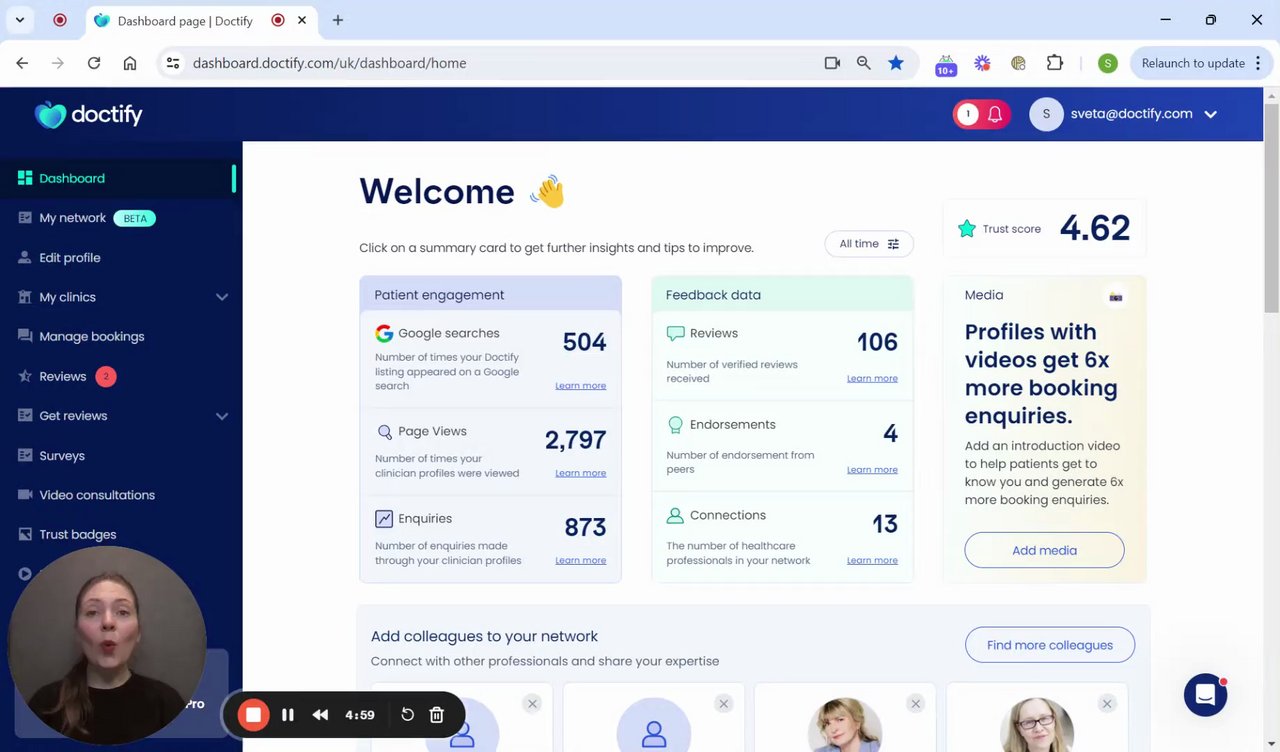Screen dimensions: 1280x752
Task: Close the Dashboard page browser tab
Action: tap(302, 20)
